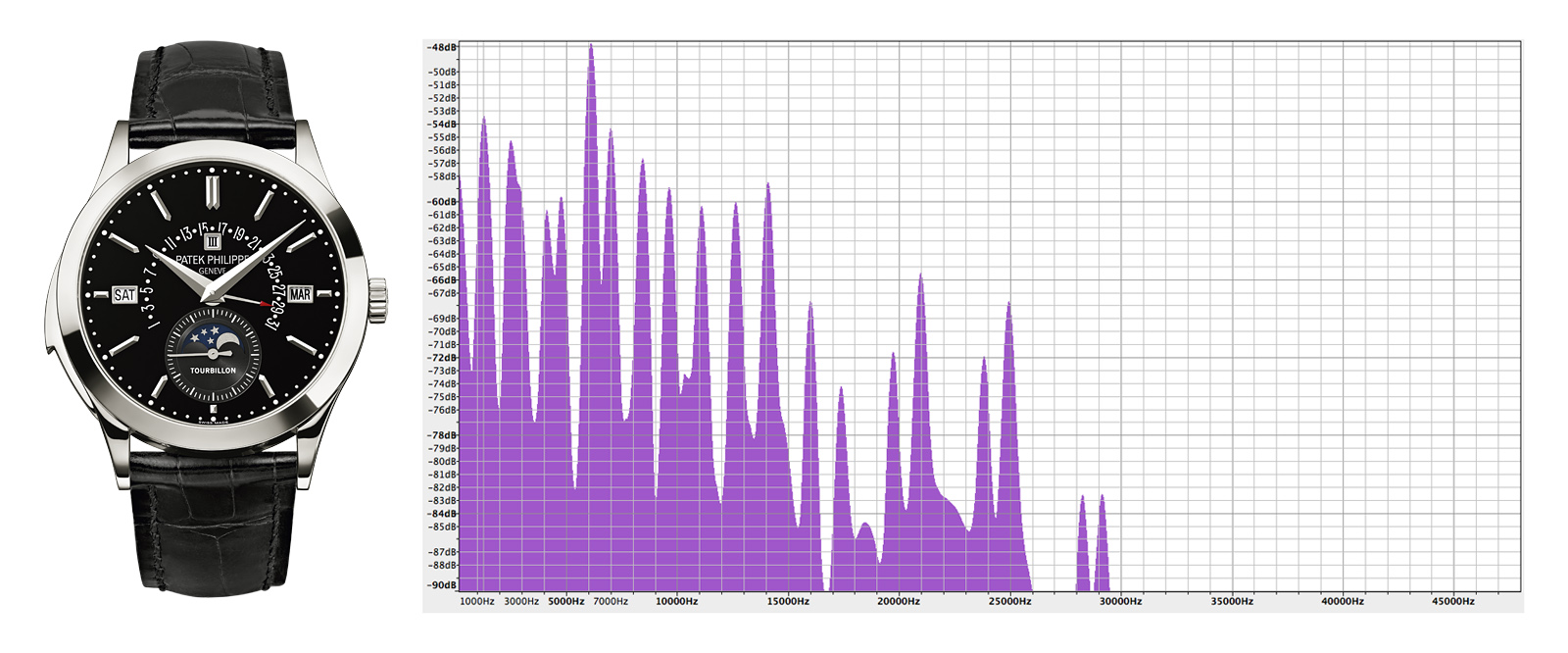Click the 20000Hz frequency label
The image size is (1568, 653).
pyautogui.click(x=899, y=601)
